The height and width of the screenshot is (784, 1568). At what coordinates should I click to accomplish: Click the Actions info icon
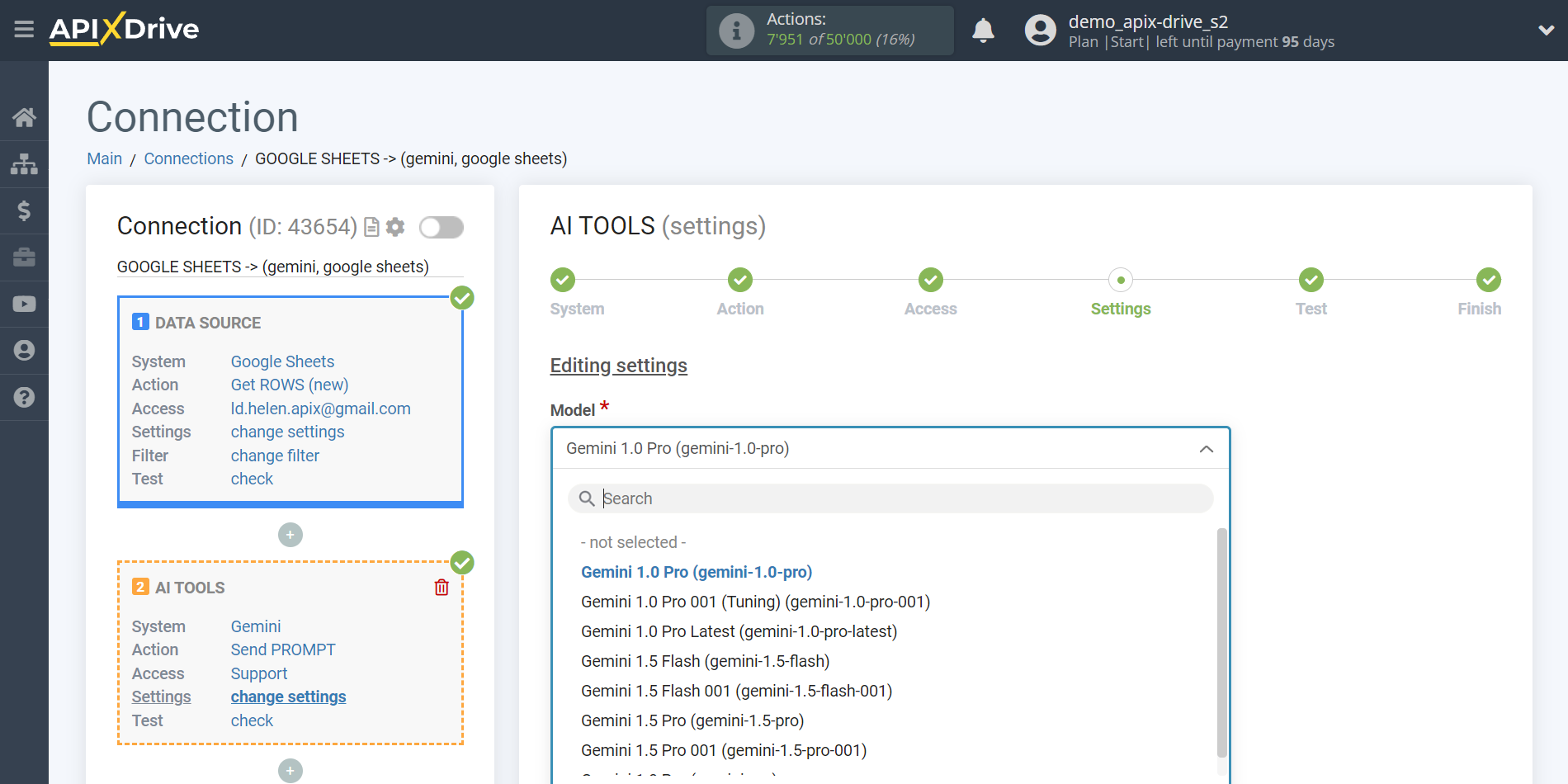[x=736, y=31]
